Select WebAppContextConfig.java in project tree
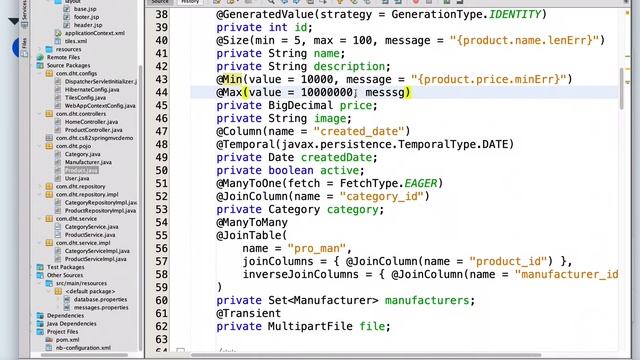Screen dimensions: 640x360 pyautogui.click(x=100, y=106)
